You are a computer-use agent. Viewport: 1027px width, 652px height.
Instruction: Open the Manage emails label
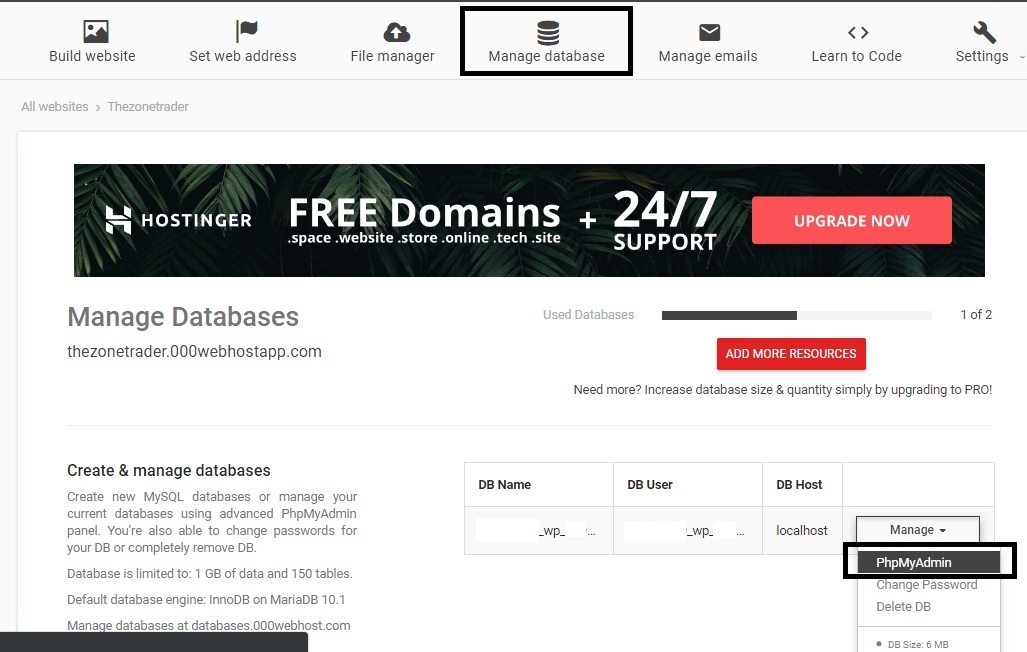[708, 56]
